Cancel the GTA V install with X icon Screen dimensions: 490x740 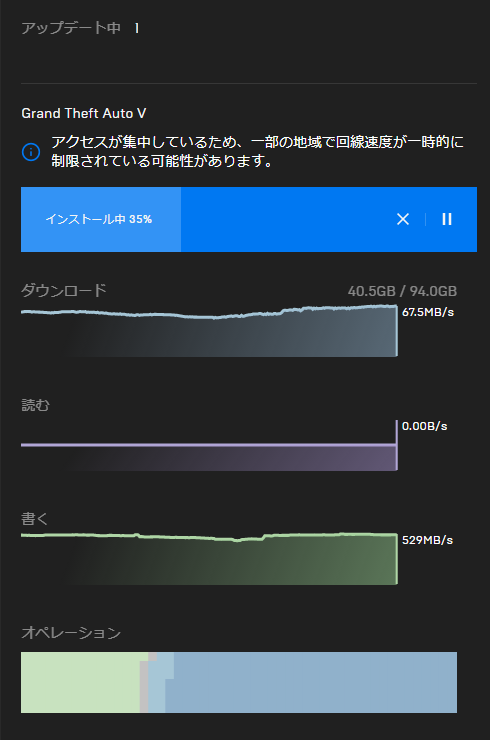[403, 219]
